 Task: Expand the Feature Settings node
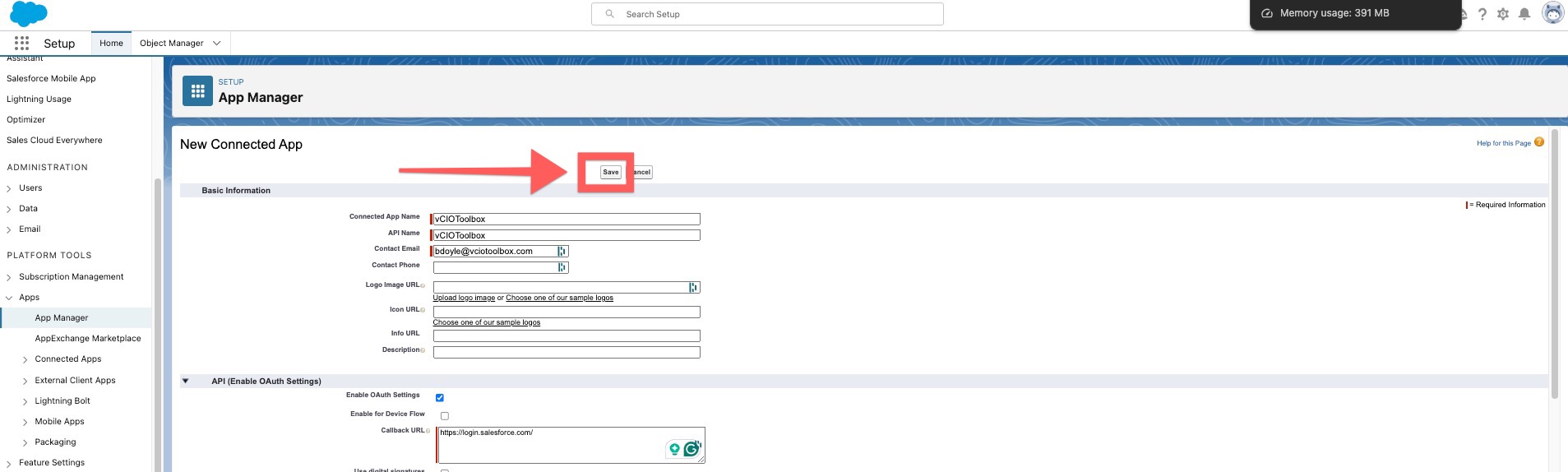[9, 464]
